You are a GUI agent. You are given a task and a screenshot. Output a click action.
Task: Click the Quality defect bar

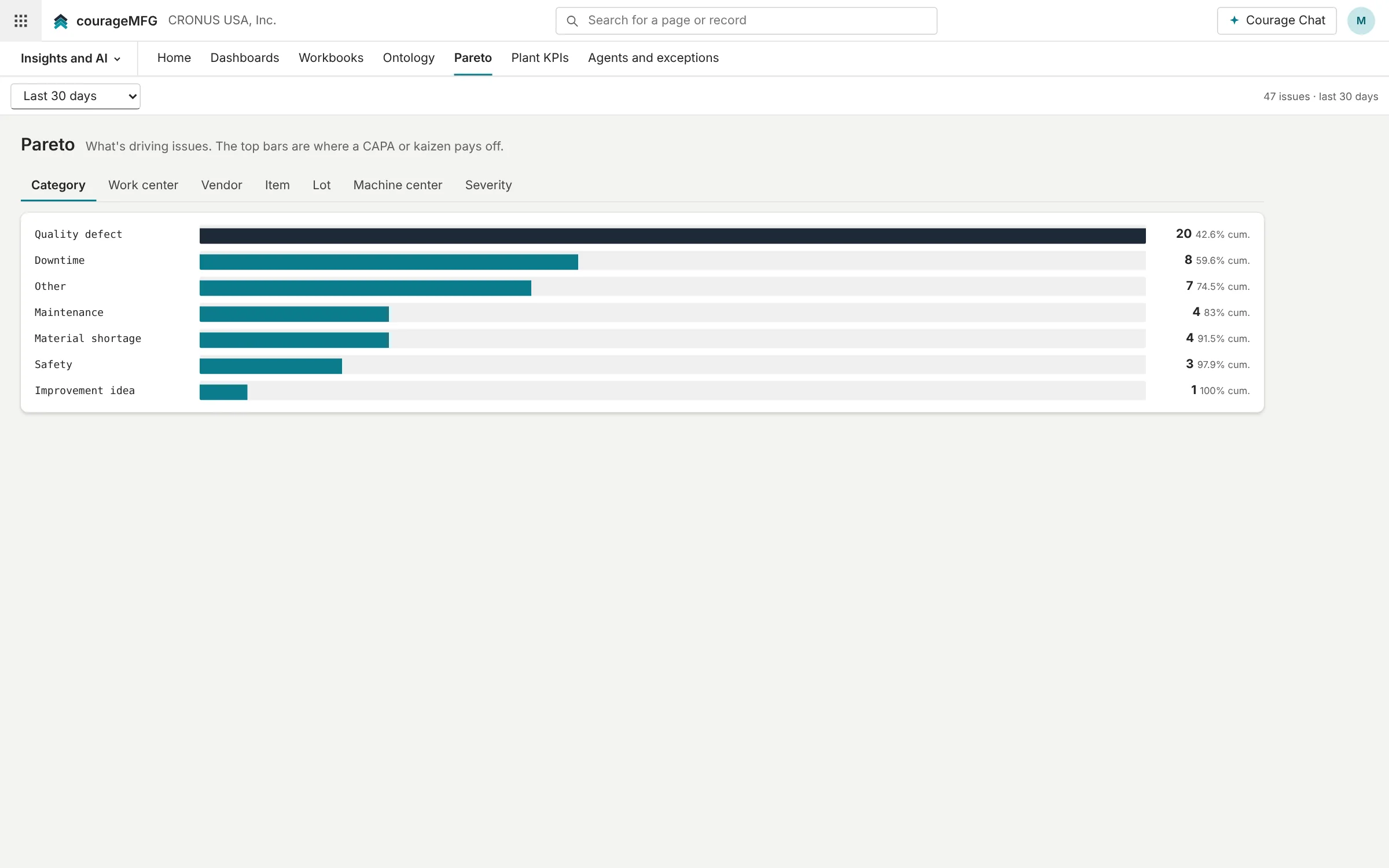point(673,236)
